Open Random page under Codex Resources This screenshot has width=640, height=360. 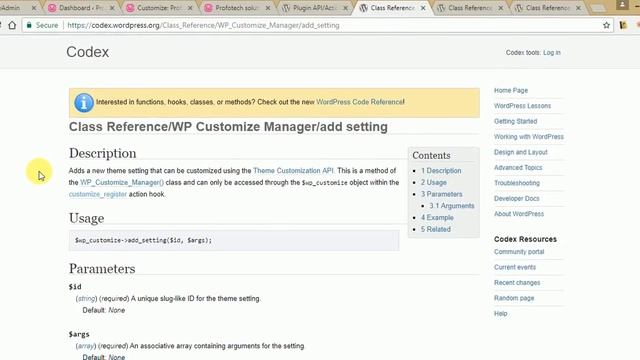coord(514,298)
